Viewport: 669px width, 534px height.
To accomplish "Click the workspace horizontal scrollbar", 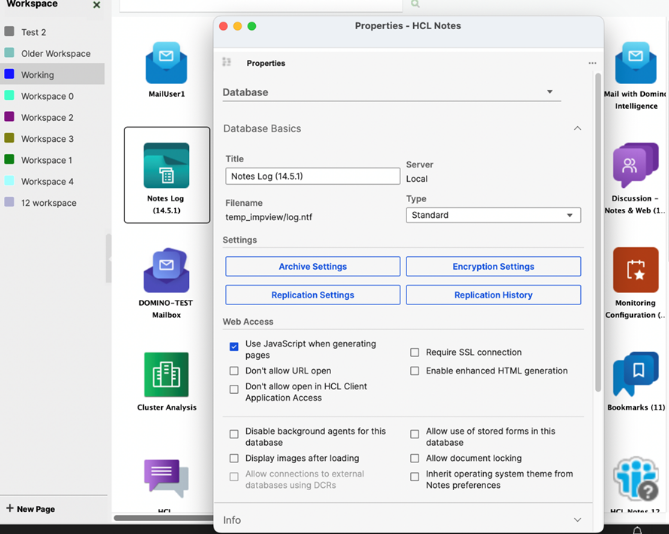I will (164, 518).
